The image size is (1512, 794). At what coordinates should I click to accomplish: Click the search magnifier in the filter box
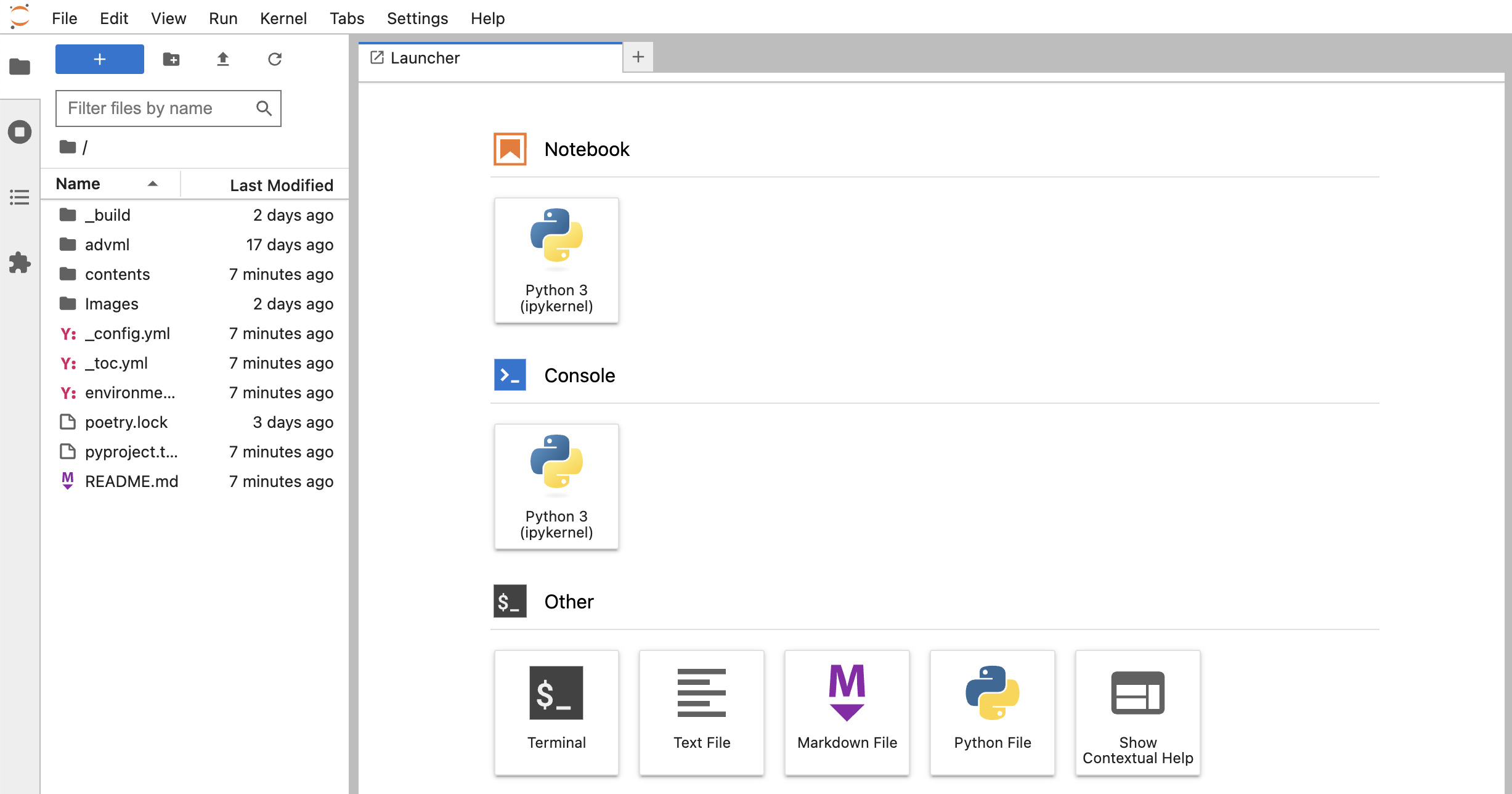tap(264, 108)
